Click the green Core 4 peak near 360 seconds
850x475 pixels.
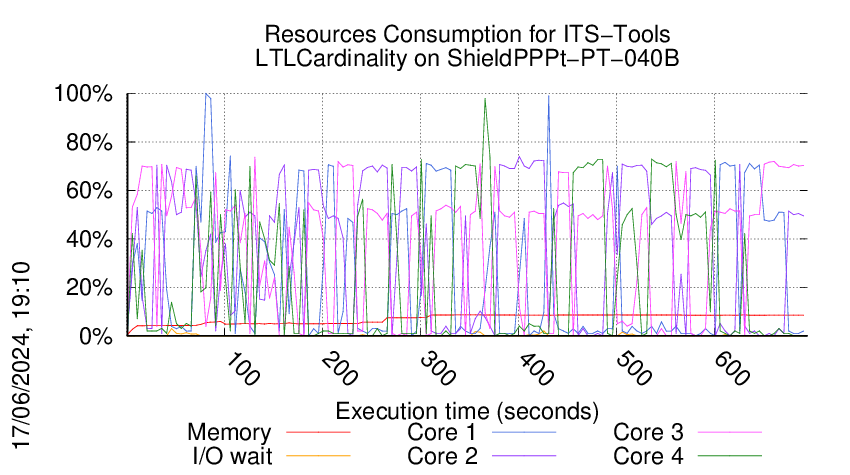point(485,100)
